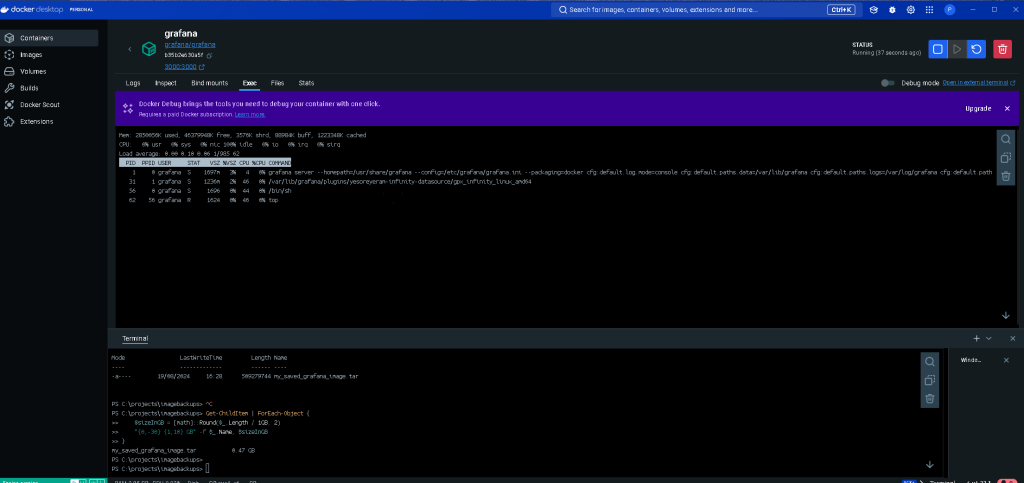Clear the Exec terminal with trash icon
1024x483 pixels.
(1006, 176)
